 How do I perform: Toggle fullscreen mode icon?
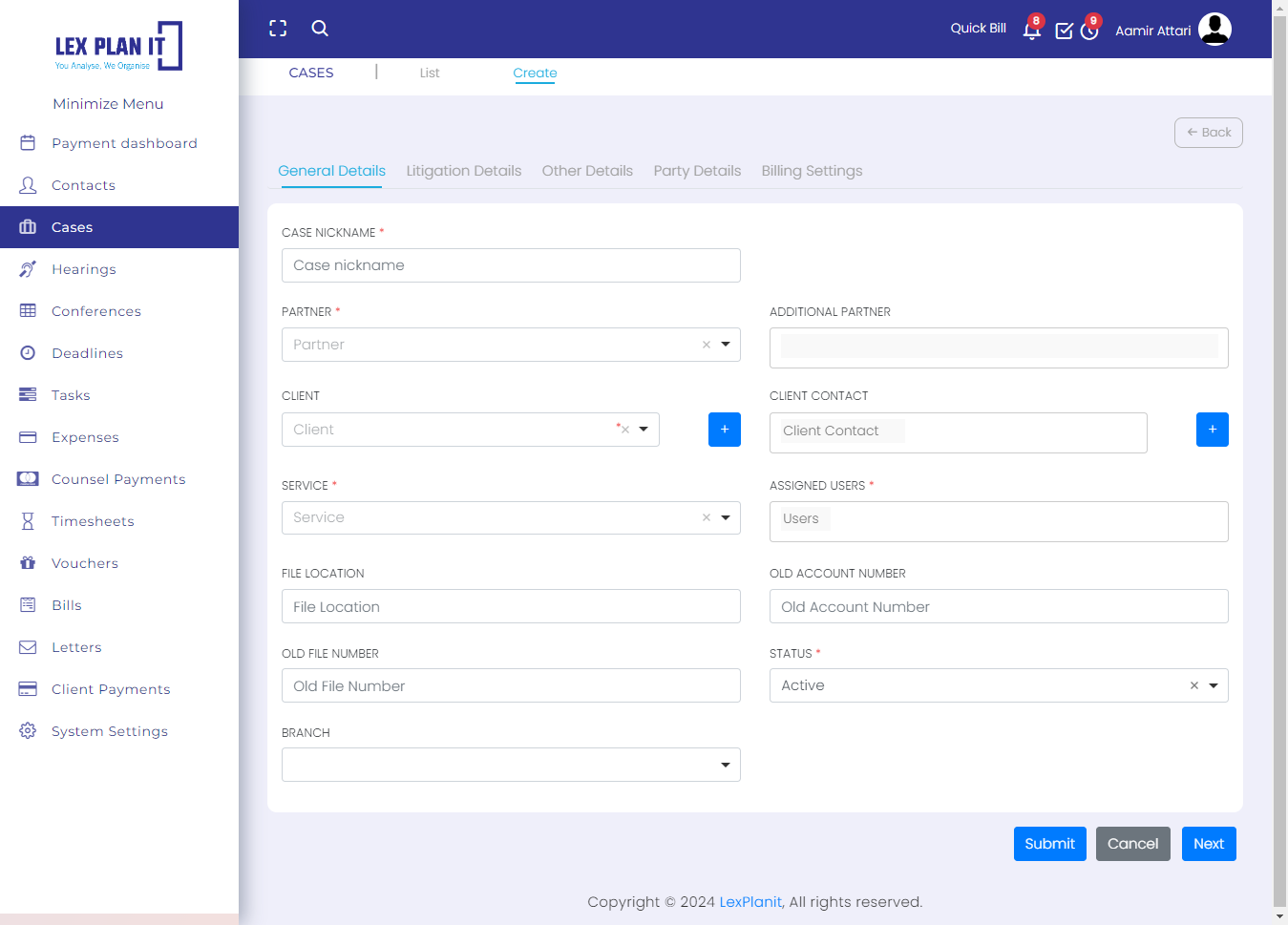278,29
